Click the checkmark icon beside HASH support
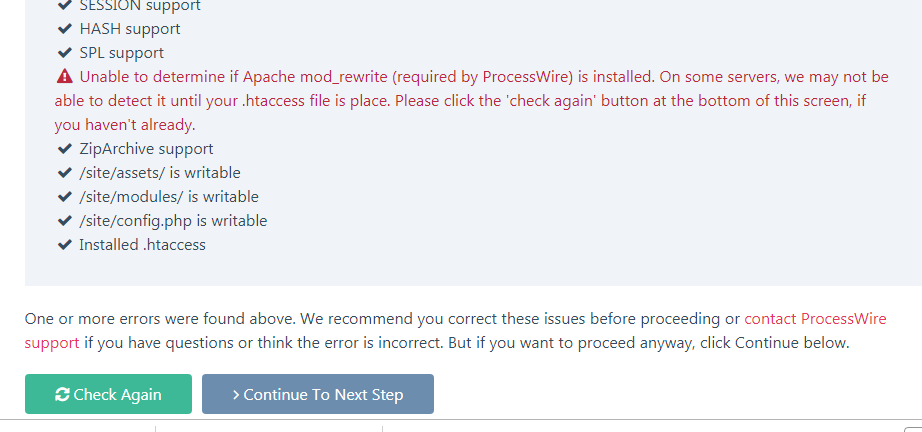This screenshot has width=922, height=432. click(65, 29)
